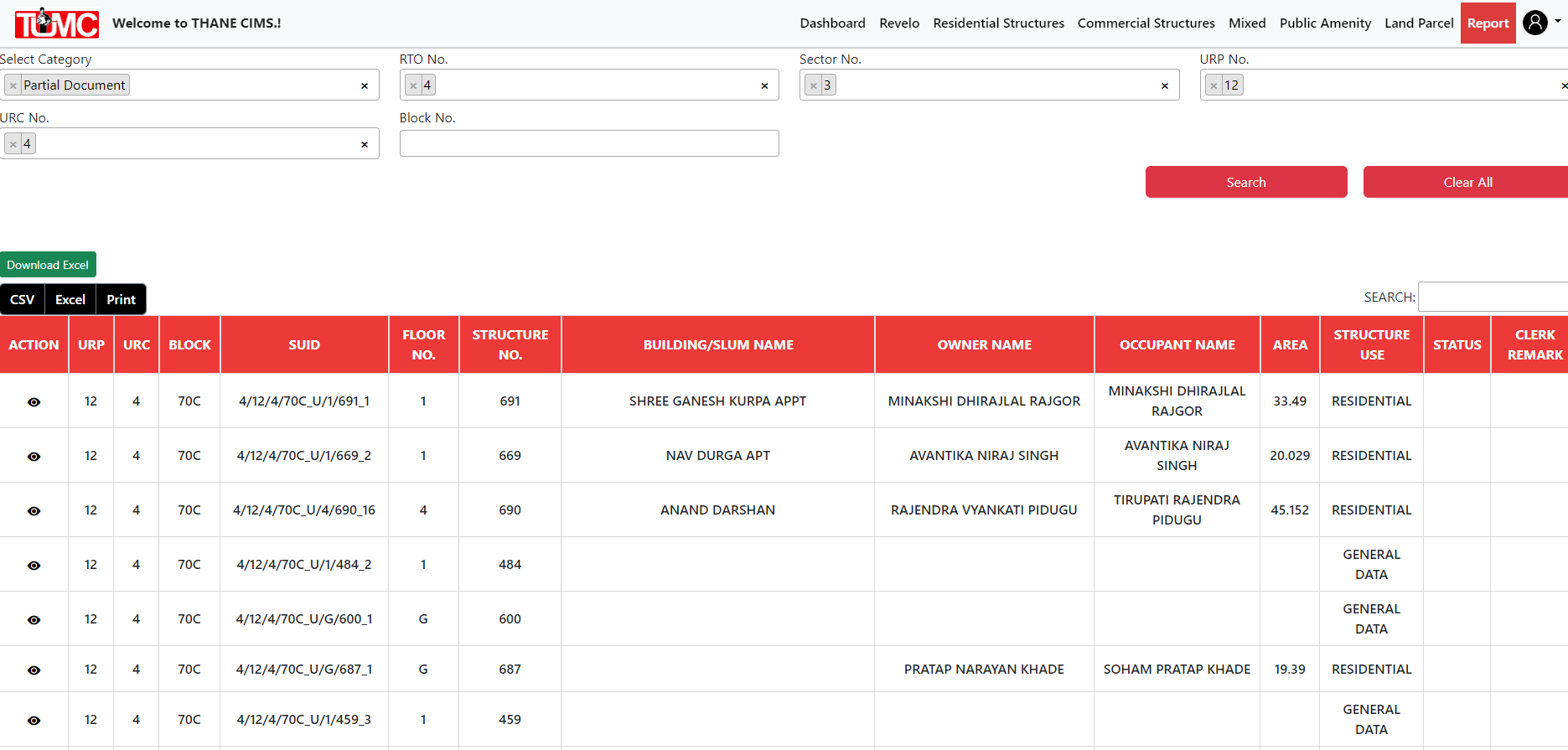Click the Search button
Viewport: 1568px width, 750px height.
coord(1246,182)
